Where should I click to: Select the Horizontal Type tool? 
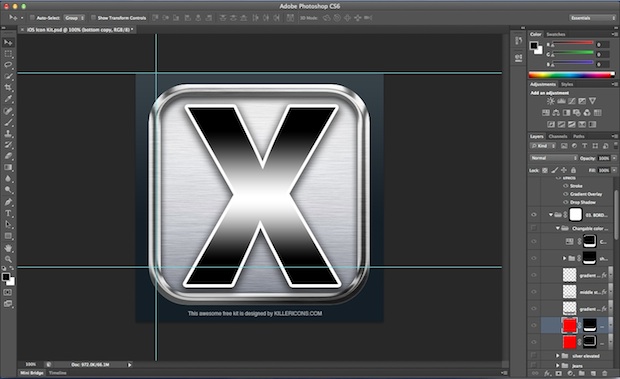coord(8,213)
